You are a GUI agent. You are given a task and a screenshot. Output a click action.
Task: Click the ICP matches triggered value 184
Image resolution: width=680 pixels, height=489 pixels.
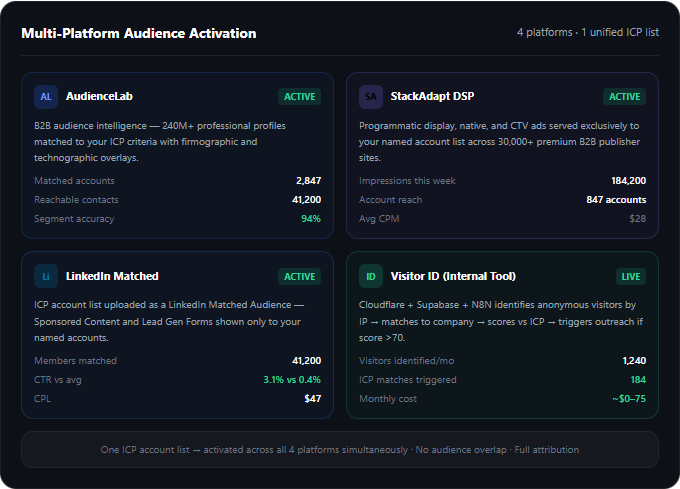(x=638, y=380)
